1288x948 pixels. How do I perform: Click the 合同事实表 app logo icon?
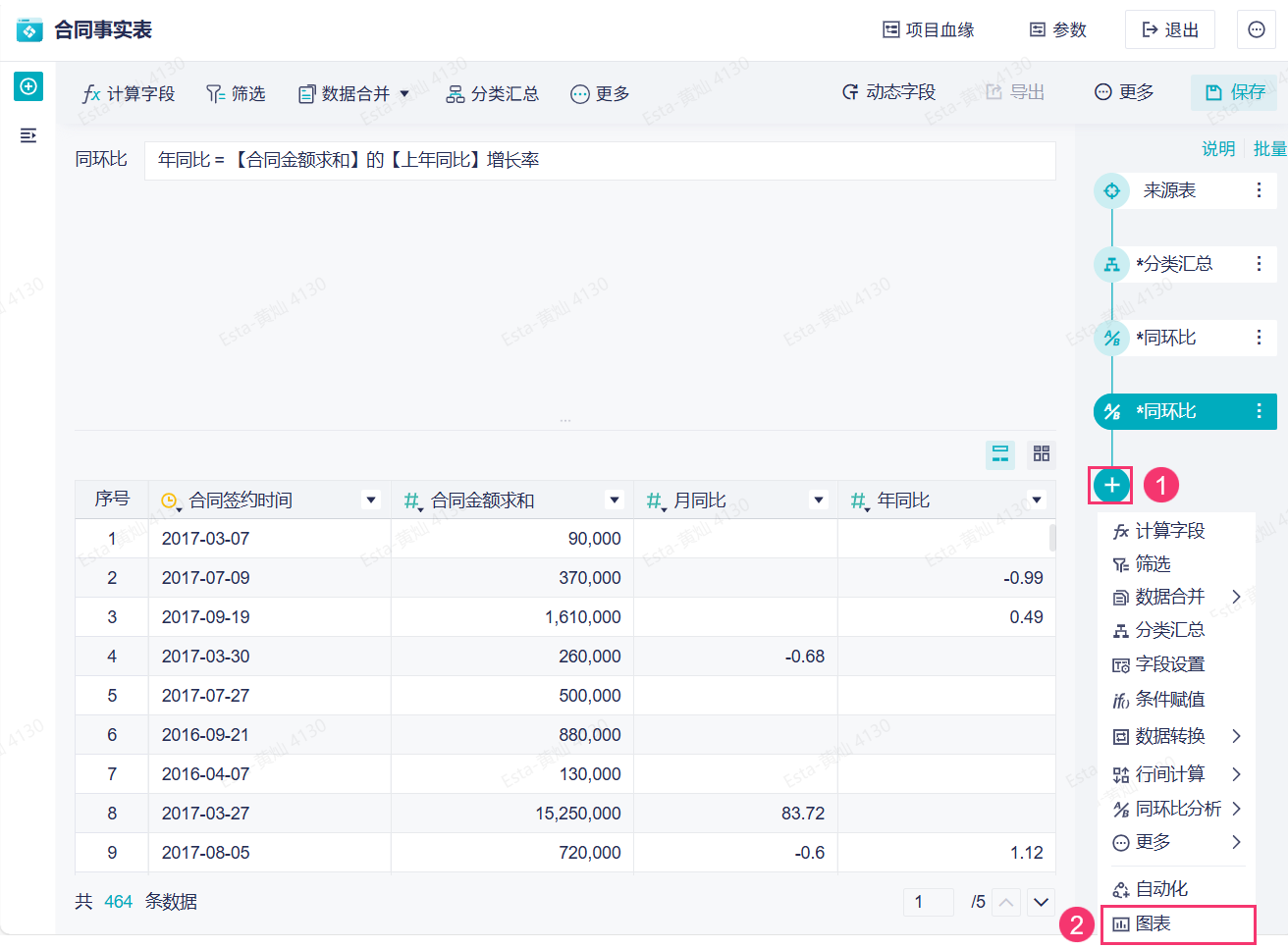29,30
